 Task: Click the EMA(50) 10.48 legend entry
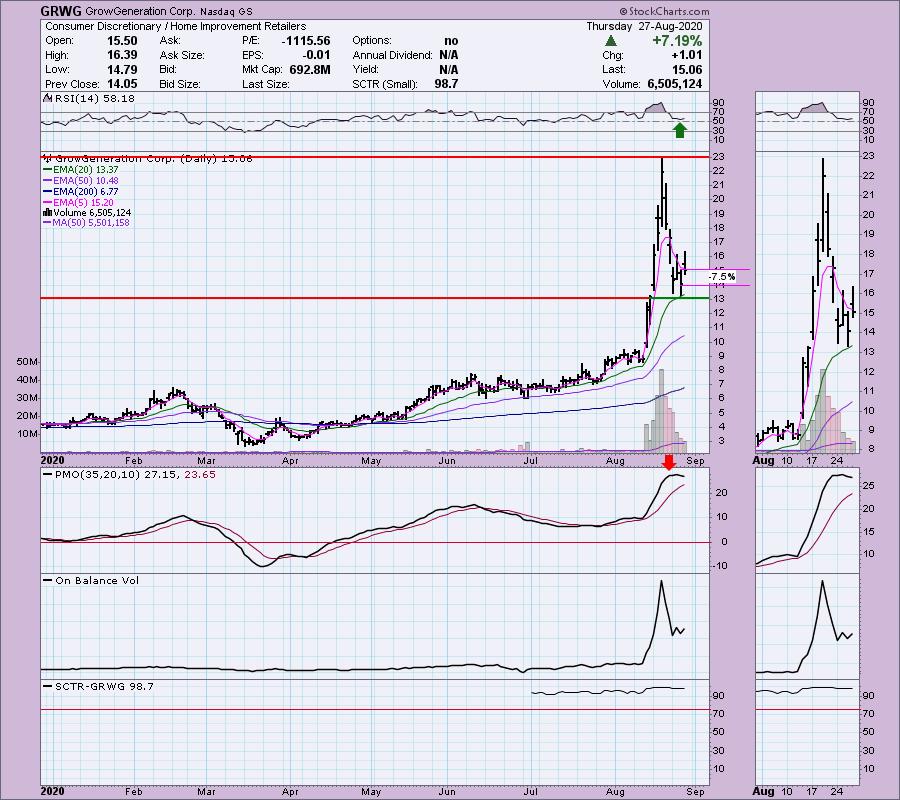click(x=81, y=181)
